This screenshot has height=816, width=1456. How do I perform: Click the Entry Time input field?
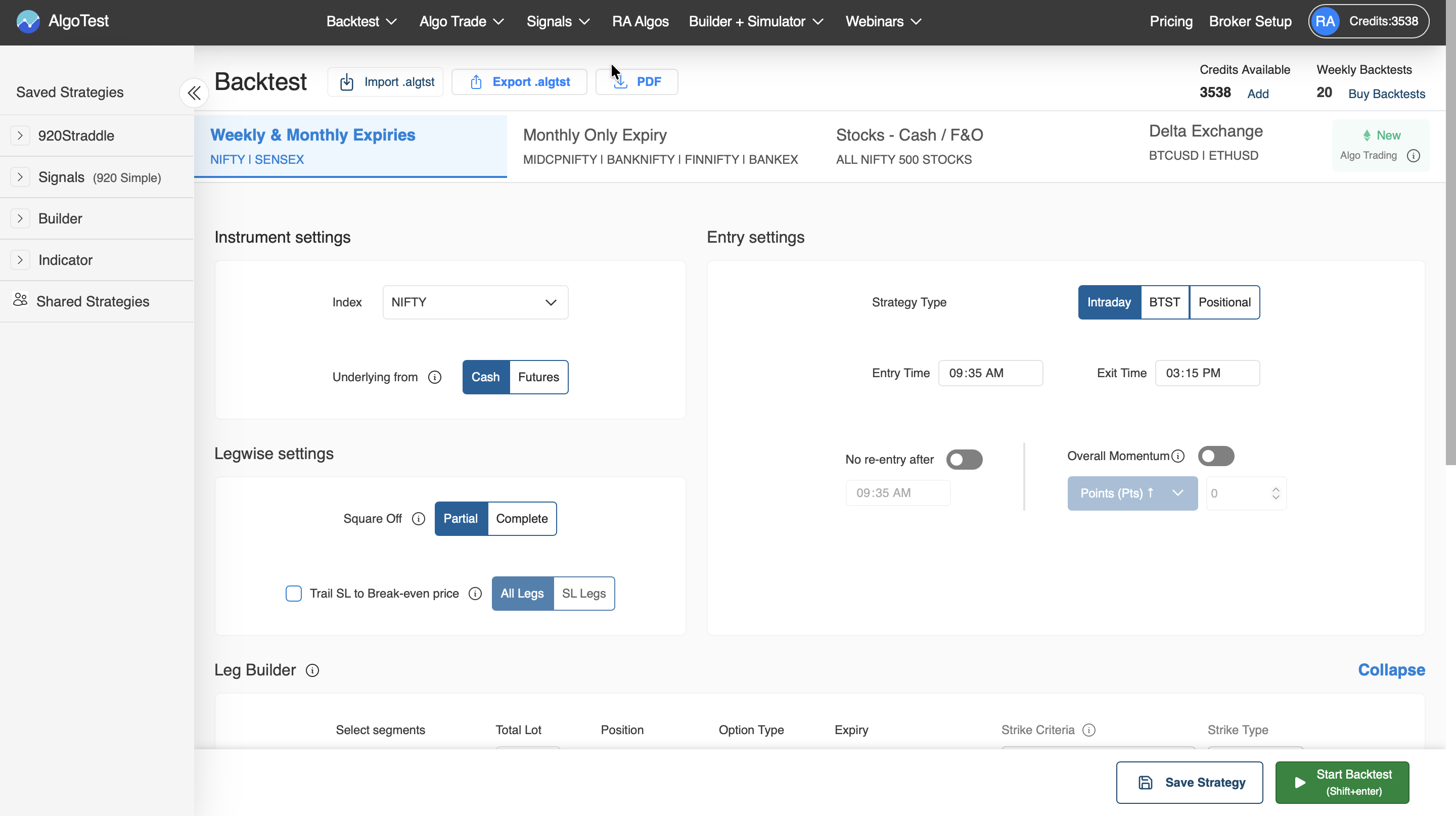[x=990, y=373]
